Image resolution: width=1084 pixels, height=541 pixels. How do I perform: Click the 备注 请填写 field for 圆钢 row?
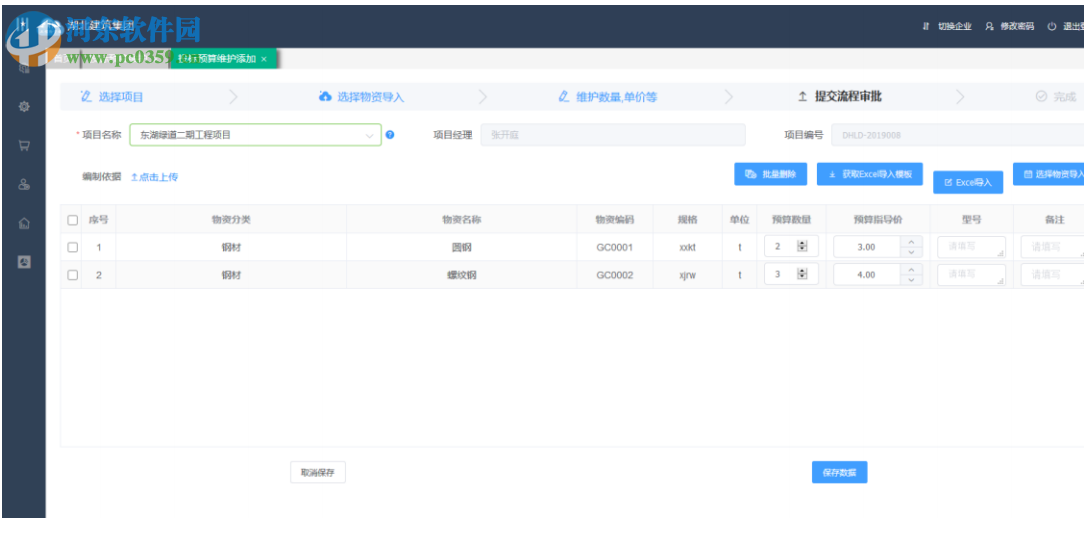tap(1052, 247)
